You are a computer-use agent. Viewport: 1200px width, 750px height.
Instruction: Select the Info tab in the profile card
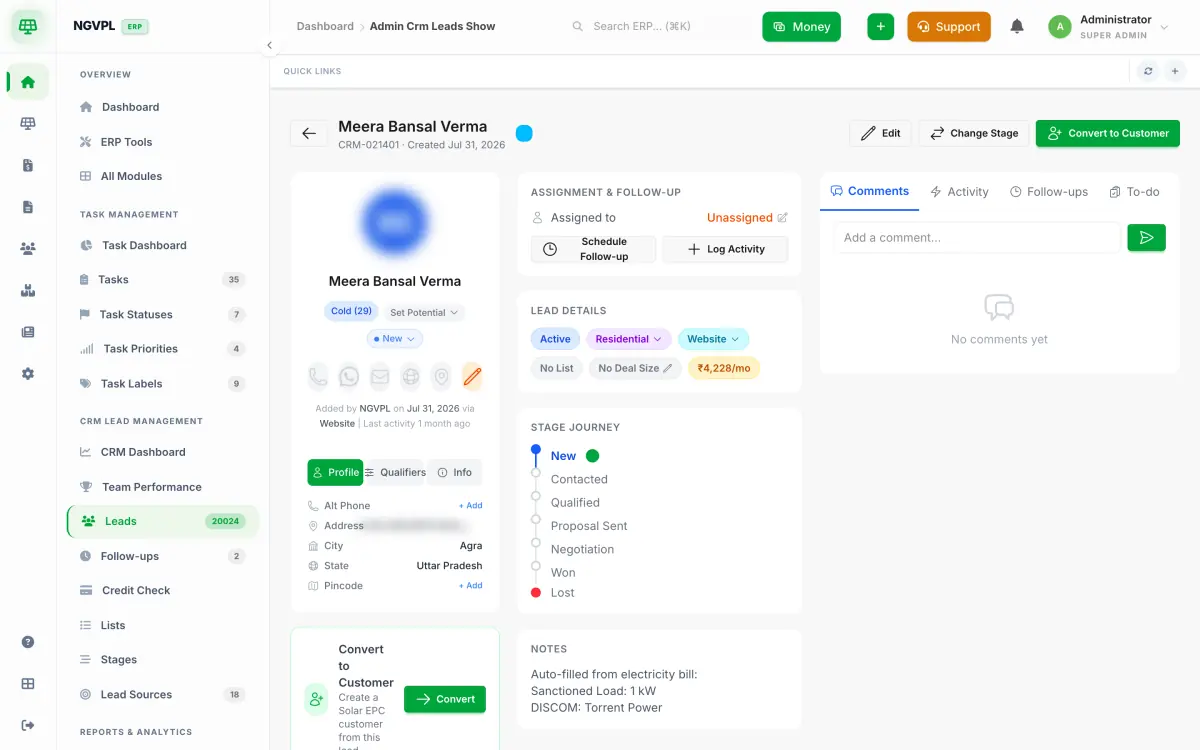454,473
